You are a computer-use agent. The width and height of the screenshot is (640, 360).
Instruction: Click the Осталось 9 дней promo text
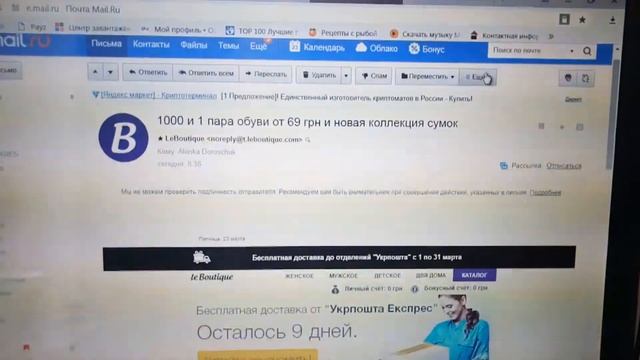pyautogui.click(x=277, y=332)
